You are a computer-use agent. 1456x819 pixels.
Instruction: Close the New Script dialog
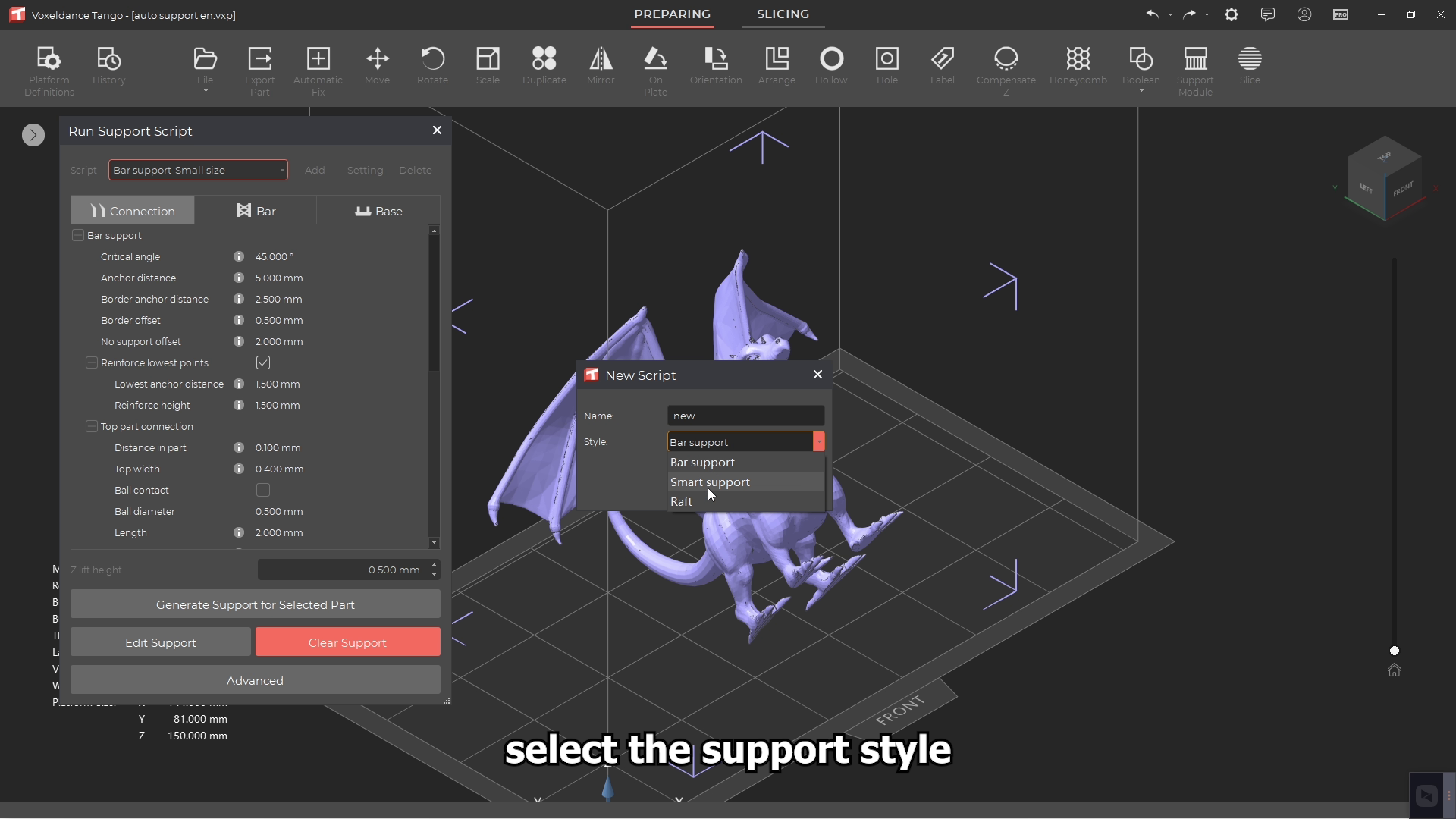(x=817, y=375)
